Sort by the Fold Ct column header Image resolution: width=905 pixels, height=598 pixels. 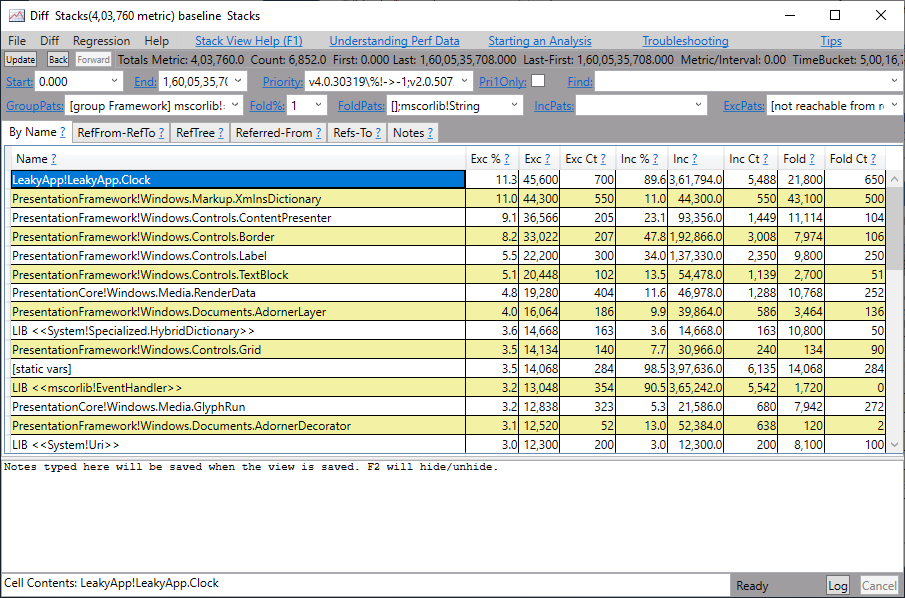coord(848,159)
